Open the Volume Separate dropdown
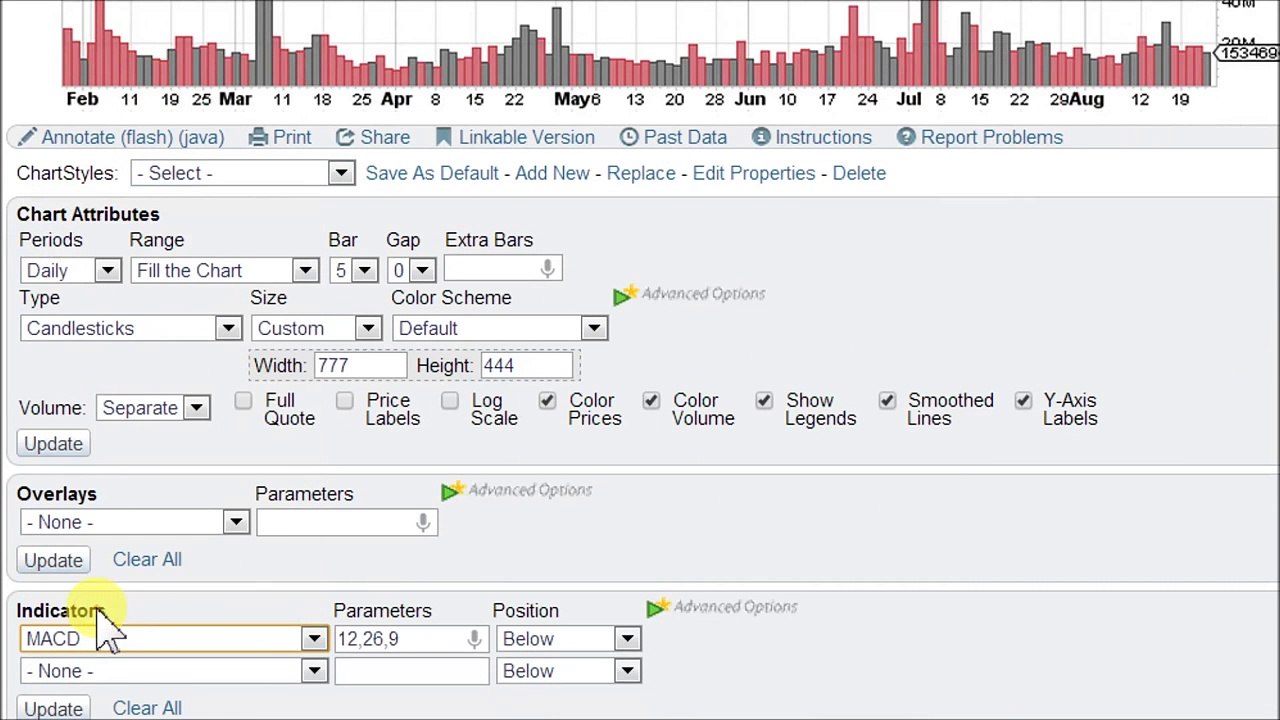Image resolution: width=1280 pixels, height=720 pixels. click(x=154, y=408)
